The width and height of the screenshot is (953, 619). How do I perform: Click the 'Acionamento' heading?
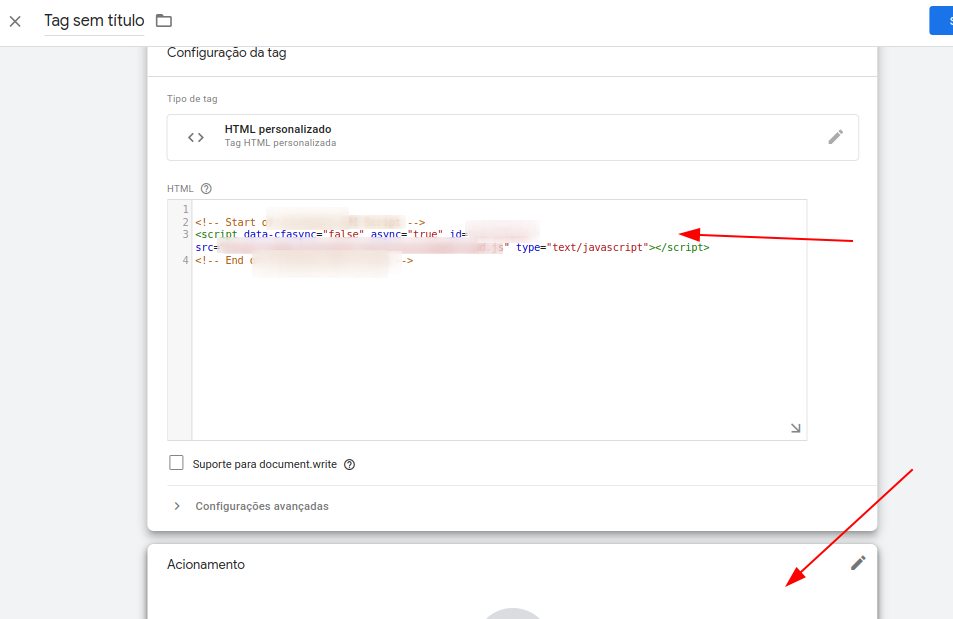(x=206, y=564)
